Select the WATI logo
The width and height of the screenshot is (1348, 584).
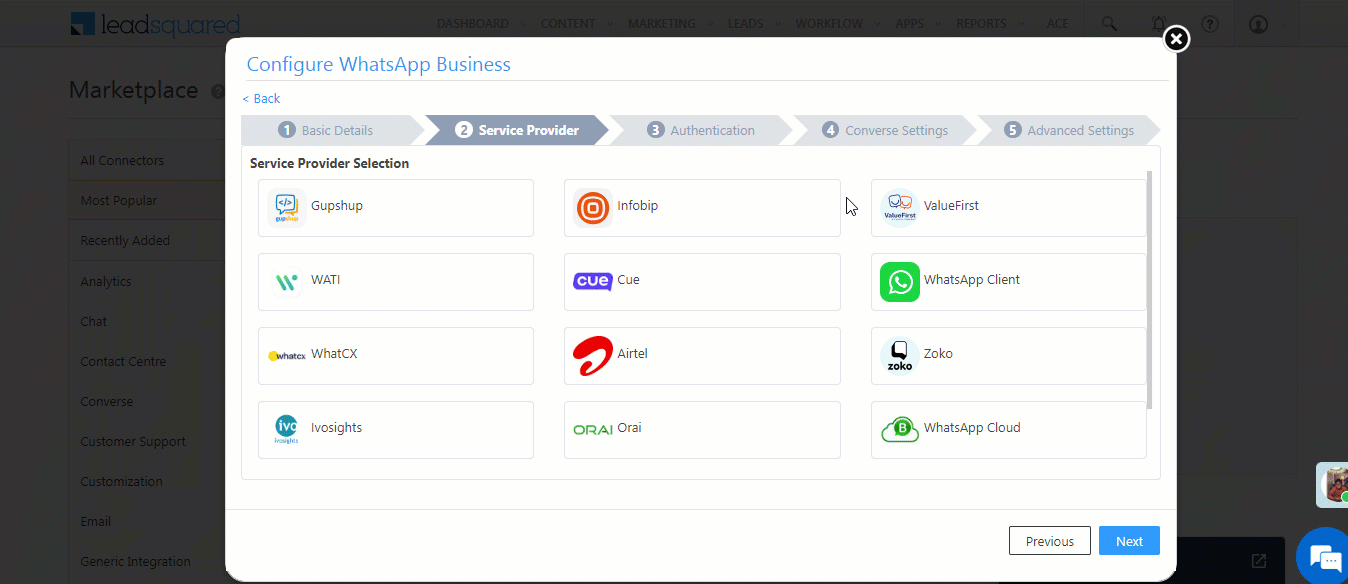click(286, 282)
